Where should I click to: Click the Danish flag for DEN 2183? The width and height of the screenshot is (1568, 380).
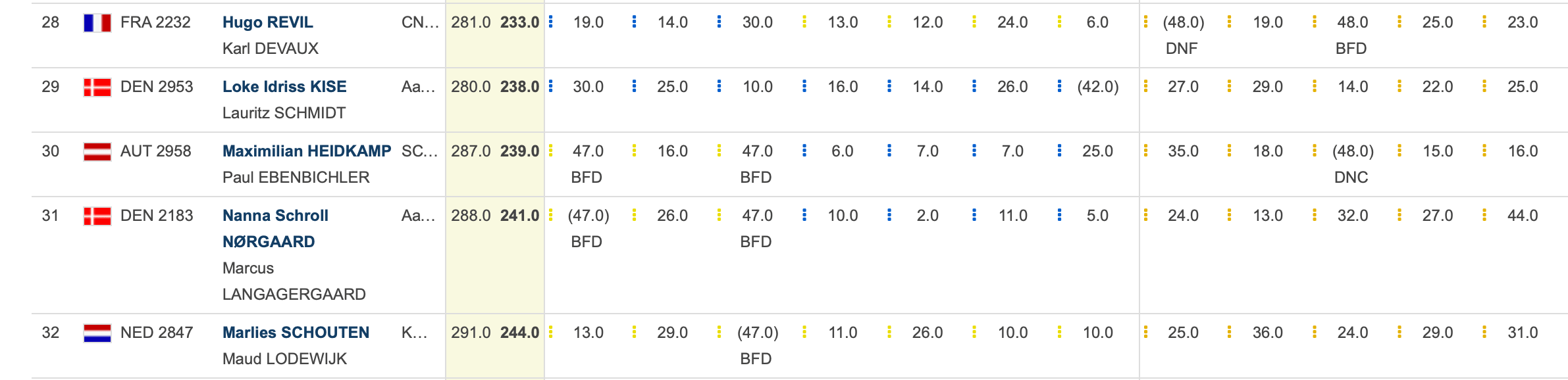[97, 216]
